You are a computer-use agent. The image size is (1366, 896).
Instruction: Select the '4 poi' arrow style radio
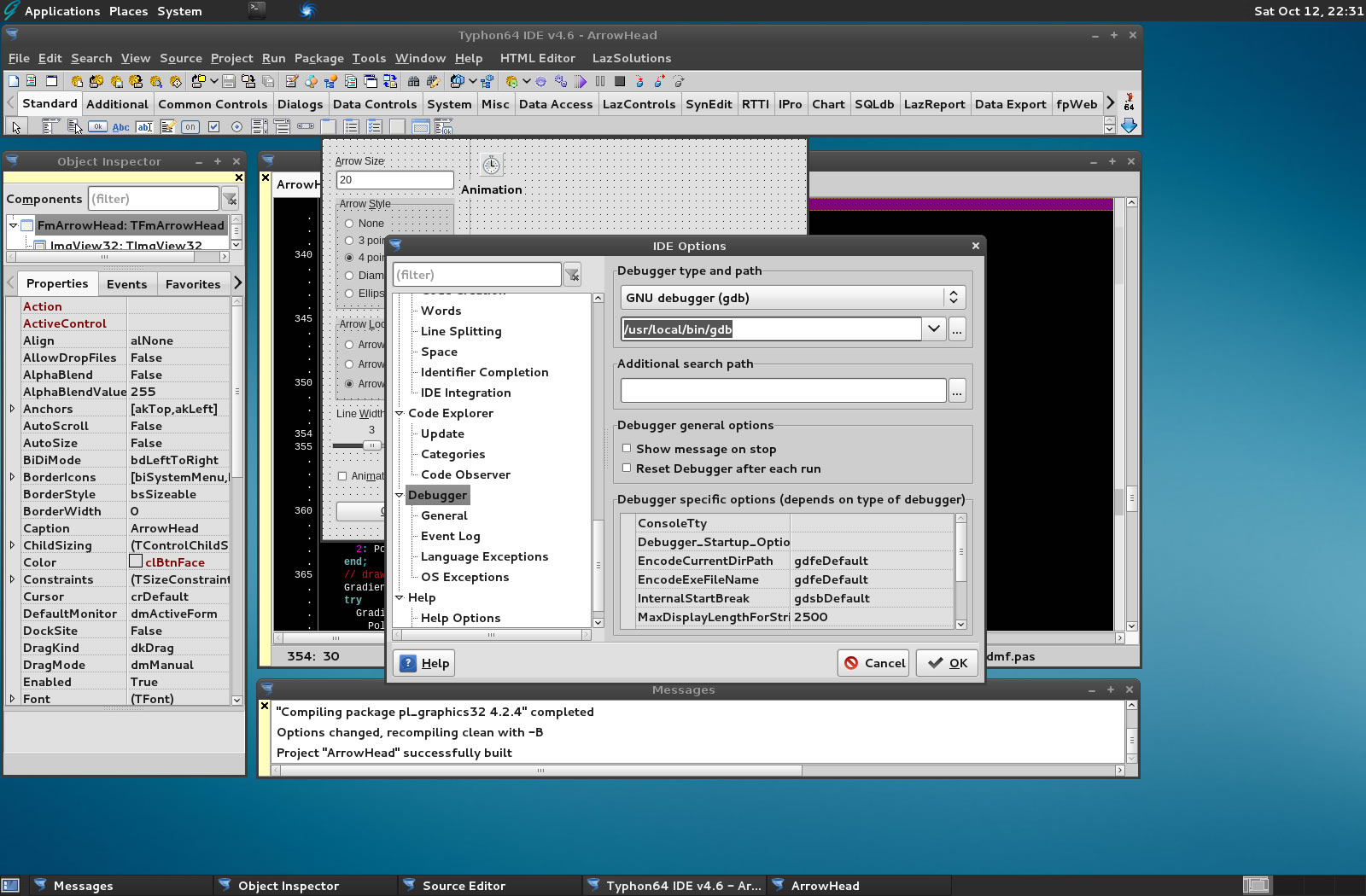click(x=349, y=258)
